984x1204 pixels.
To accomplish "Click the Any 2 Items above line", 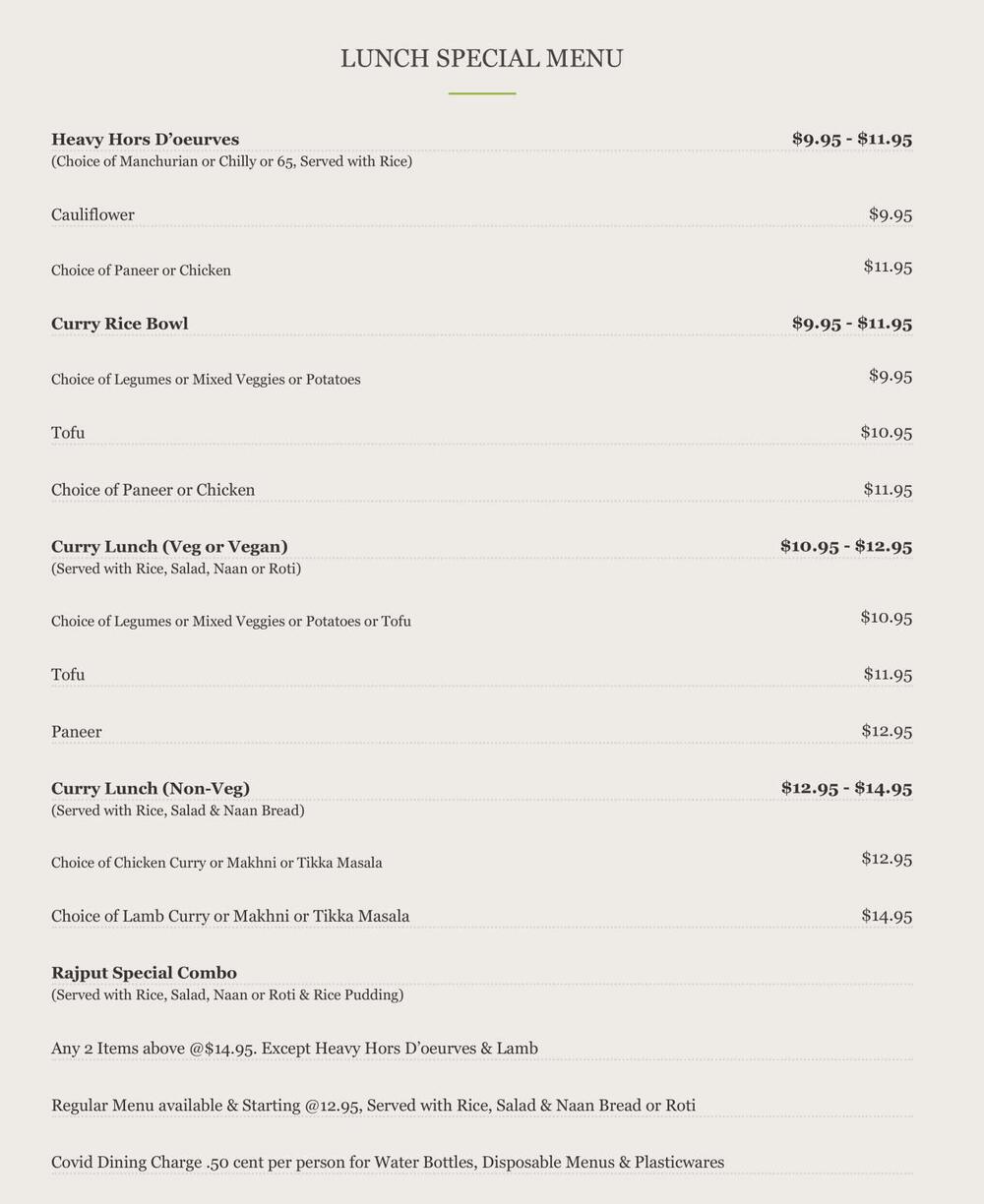I will pos(294,1049).
